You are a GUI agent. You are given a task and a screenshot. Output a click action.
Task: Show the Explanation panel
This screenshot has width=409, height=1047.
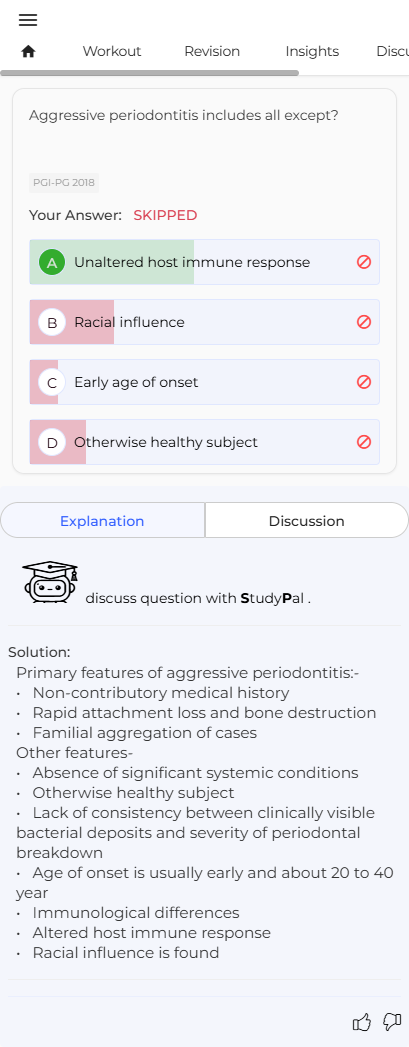click(x=102, y=521)
